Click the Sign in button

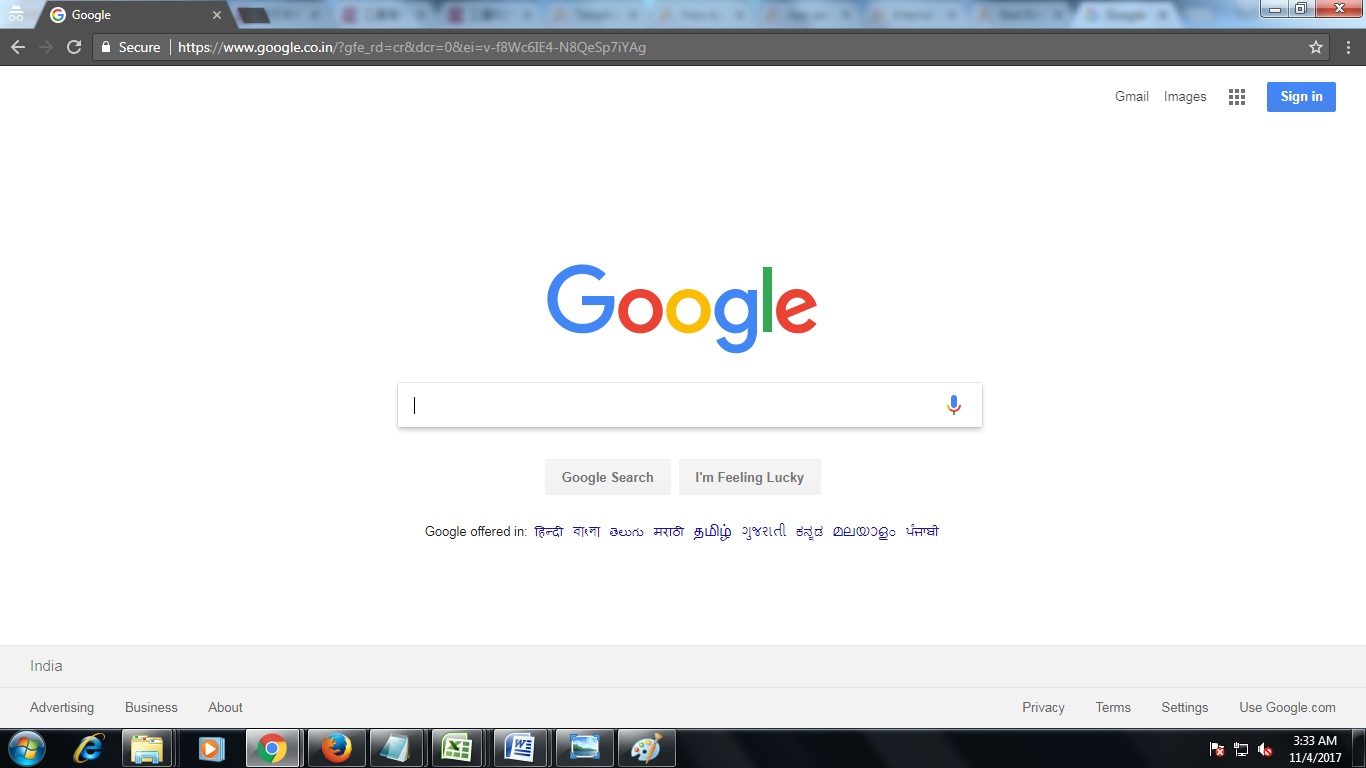tap(1300, 96)
